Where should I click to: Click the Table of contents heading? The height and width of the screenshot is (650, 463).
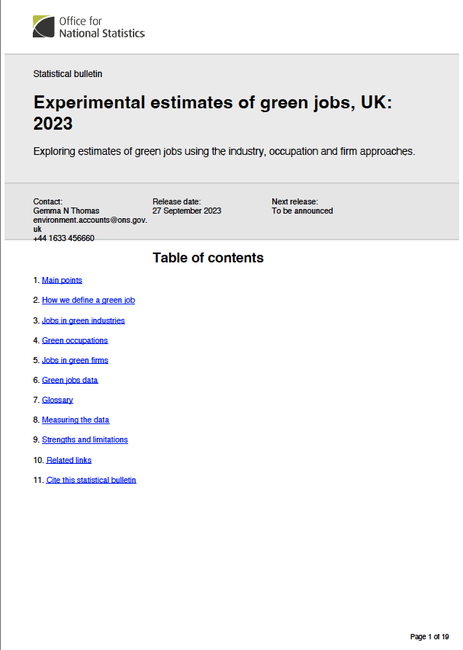point(208,258)
